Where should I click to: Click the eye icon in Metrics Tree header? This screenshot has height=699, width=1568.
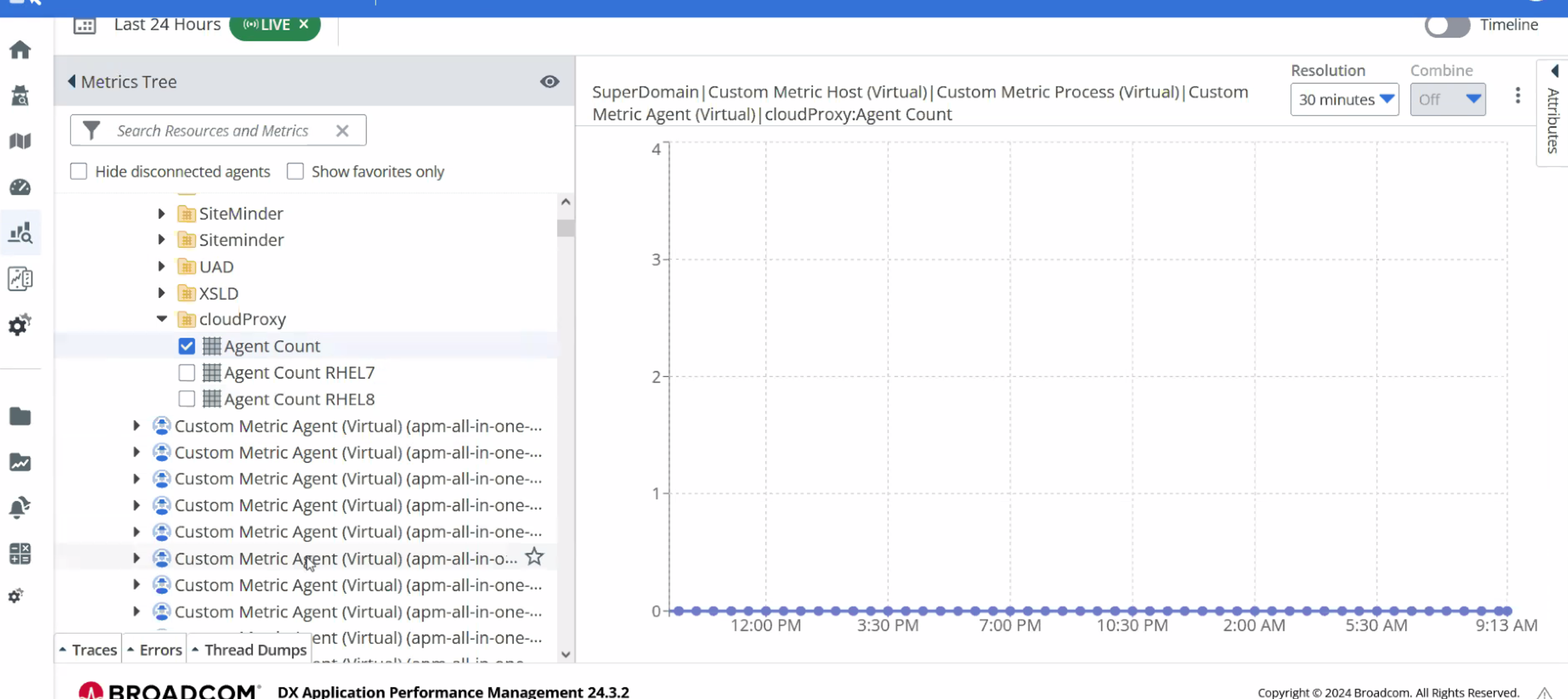coord(549,82)
